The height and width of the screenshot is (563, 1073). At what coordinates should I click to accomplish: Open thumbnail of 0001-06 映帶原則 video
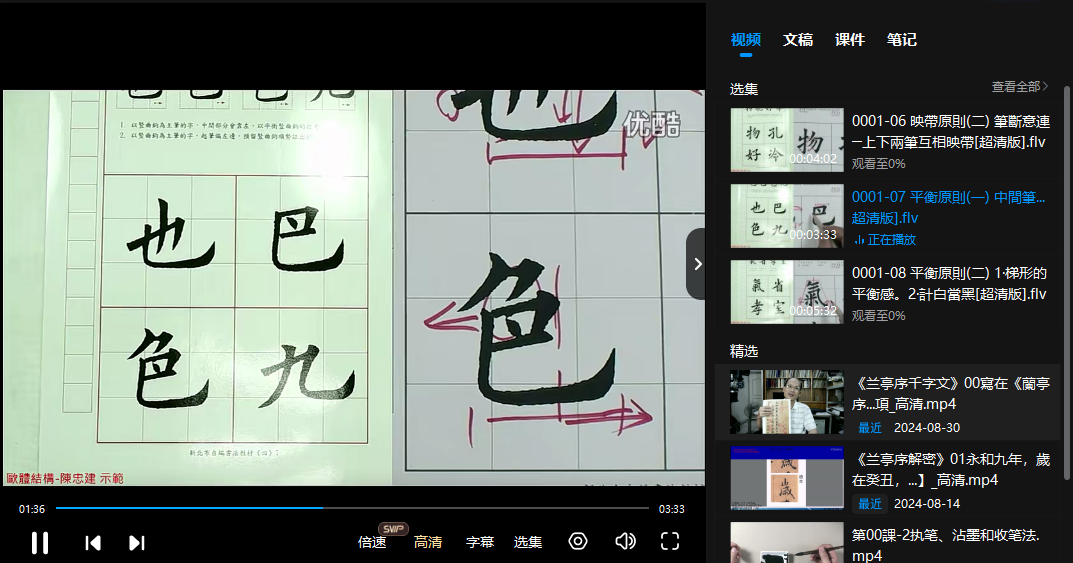point(787,140)
